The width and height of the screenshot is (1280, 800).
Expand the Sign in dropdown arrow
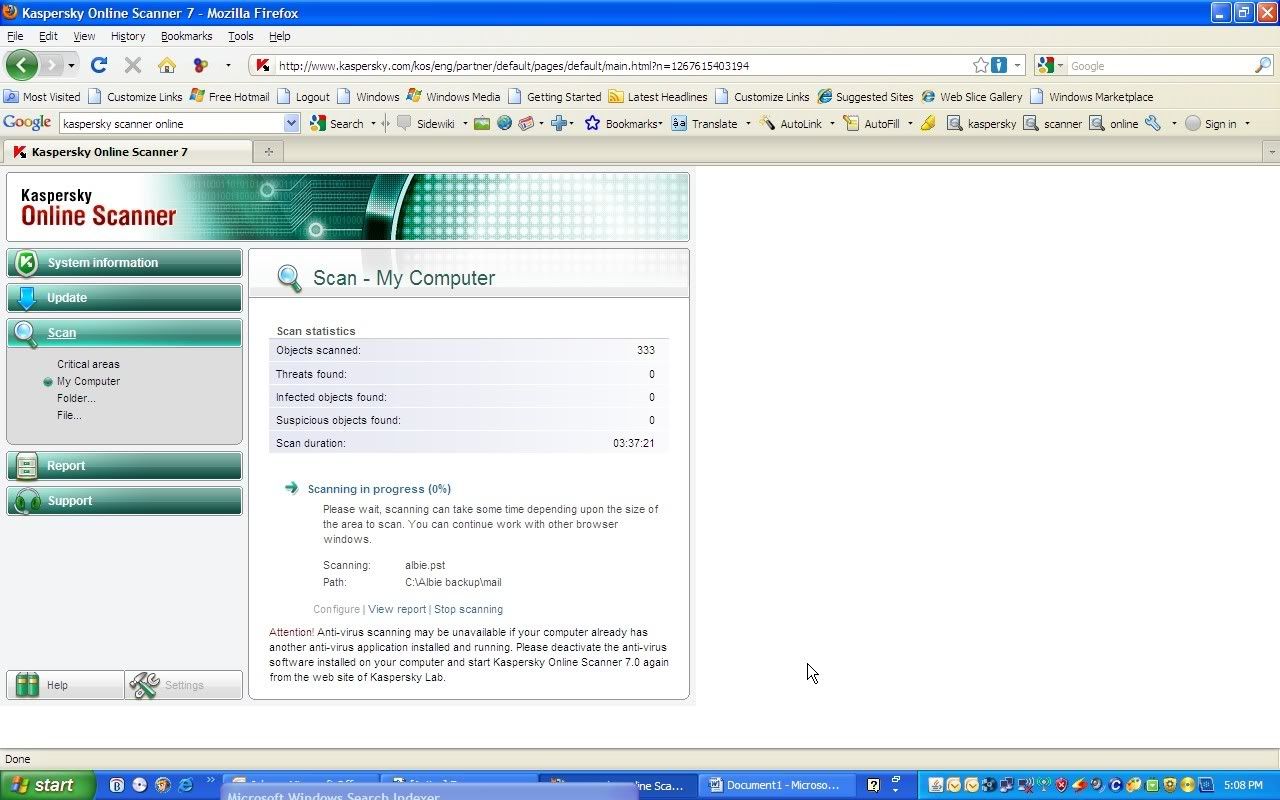1247,124
